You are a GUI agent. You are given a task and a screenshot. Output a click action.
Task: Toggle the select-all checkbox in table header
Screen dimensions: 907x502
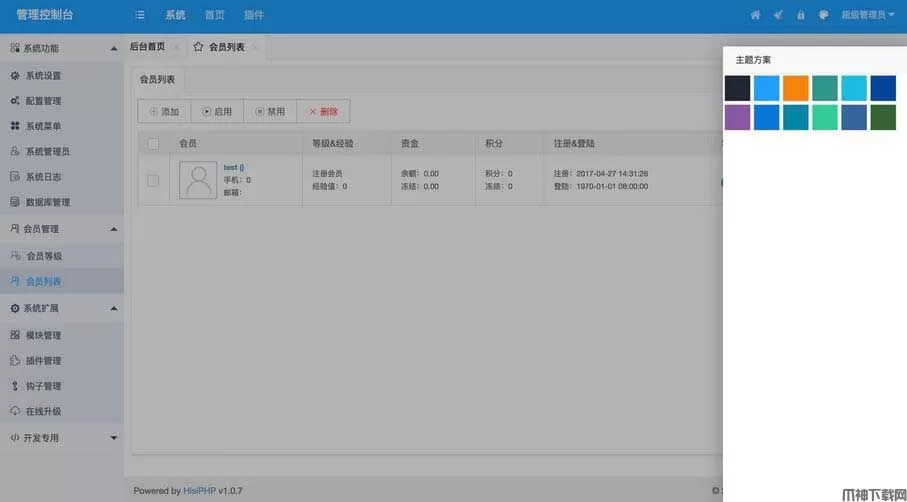[153, 144]
